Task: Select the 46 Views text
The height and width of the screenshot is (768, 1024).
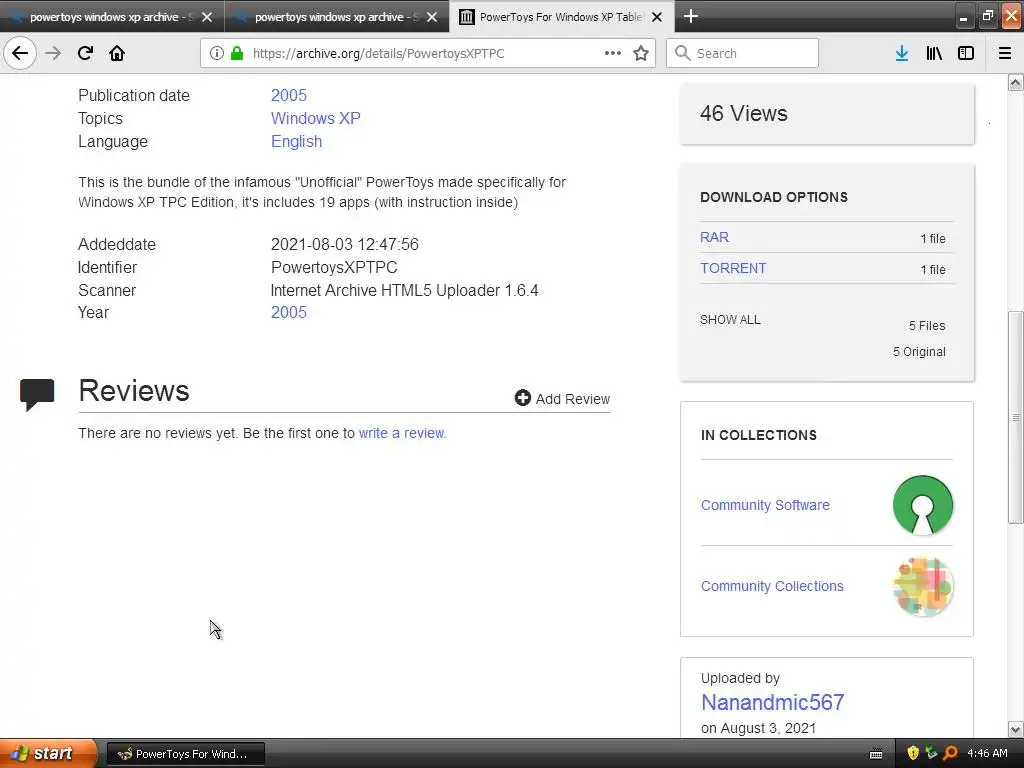Action: (x=744, y=114)
